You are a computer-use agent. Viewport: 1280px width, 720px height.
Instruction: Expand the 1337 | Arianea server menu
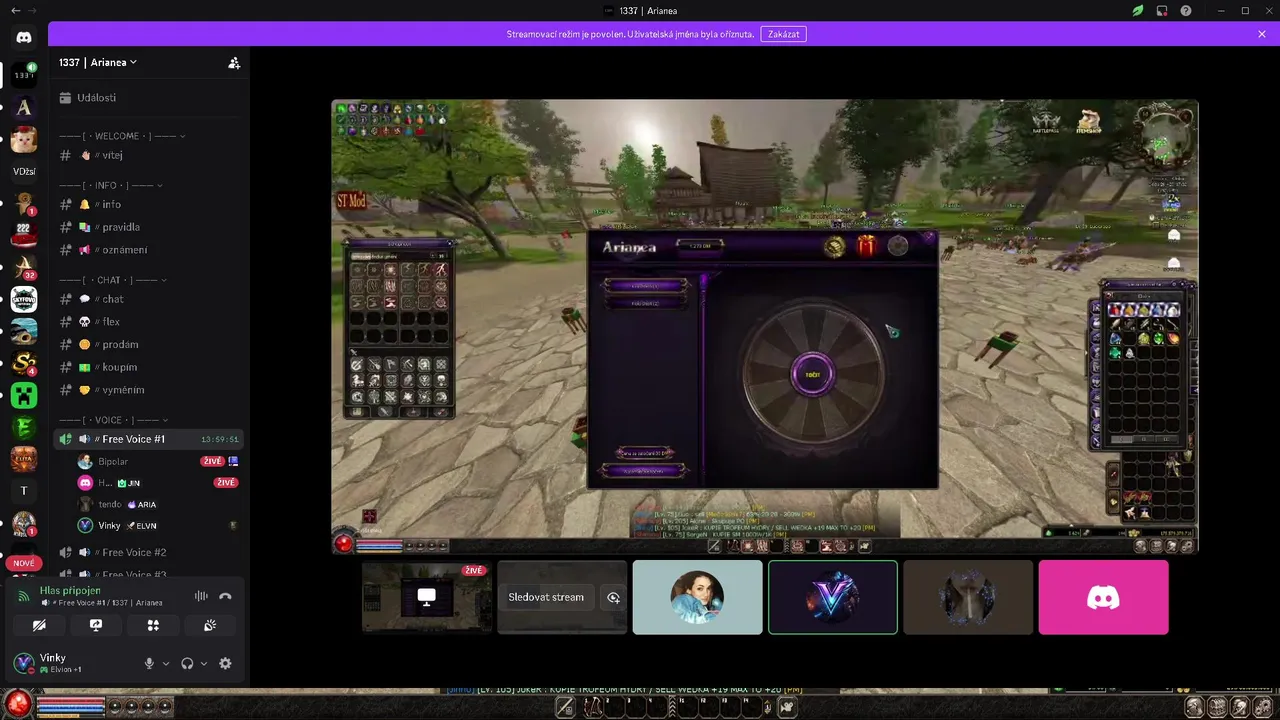[x=98, y=62]
